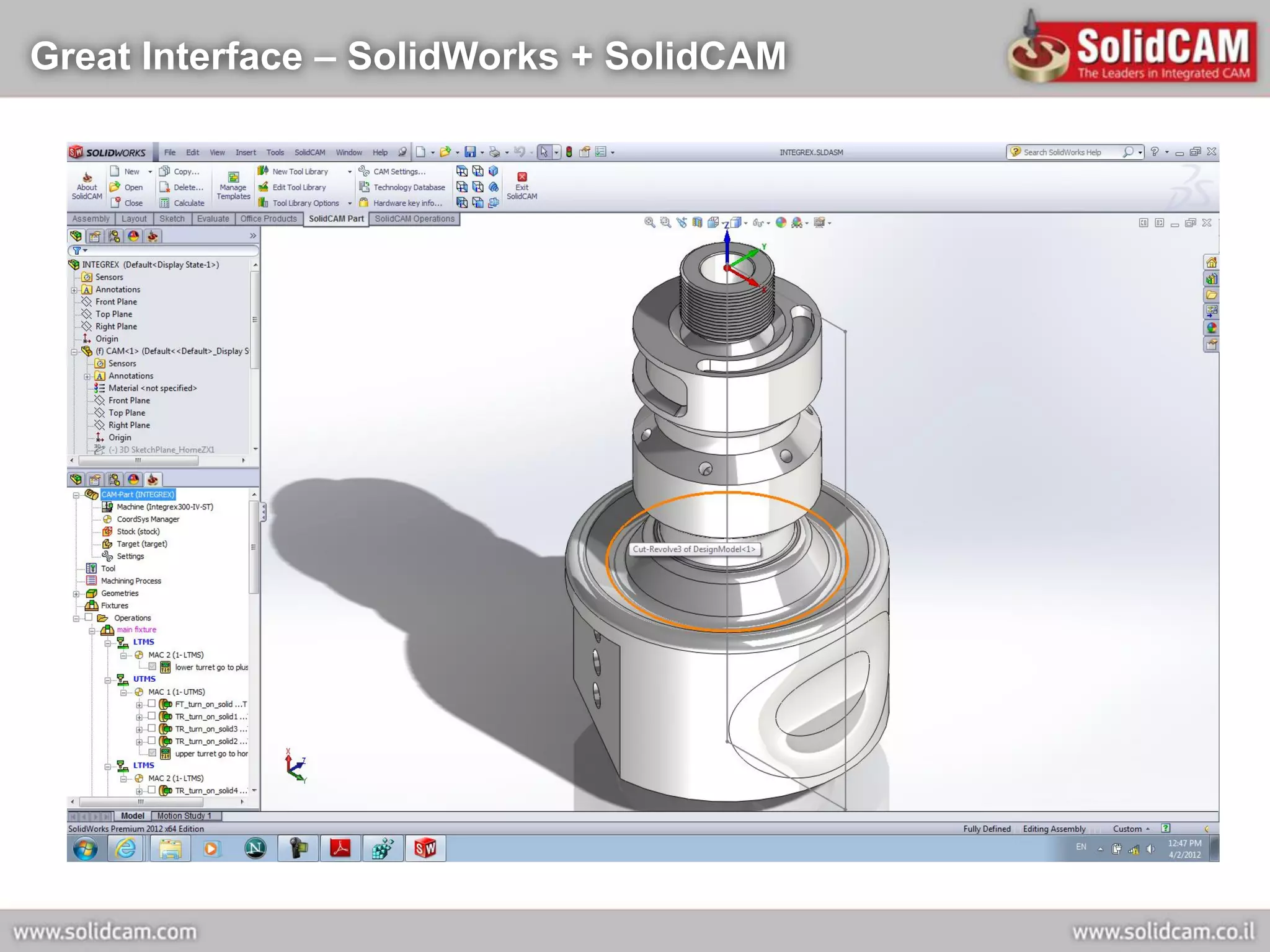Viewport: 1270px width, 952px height.
Task: Select the Sketch tab
Action: coord(172,219)
